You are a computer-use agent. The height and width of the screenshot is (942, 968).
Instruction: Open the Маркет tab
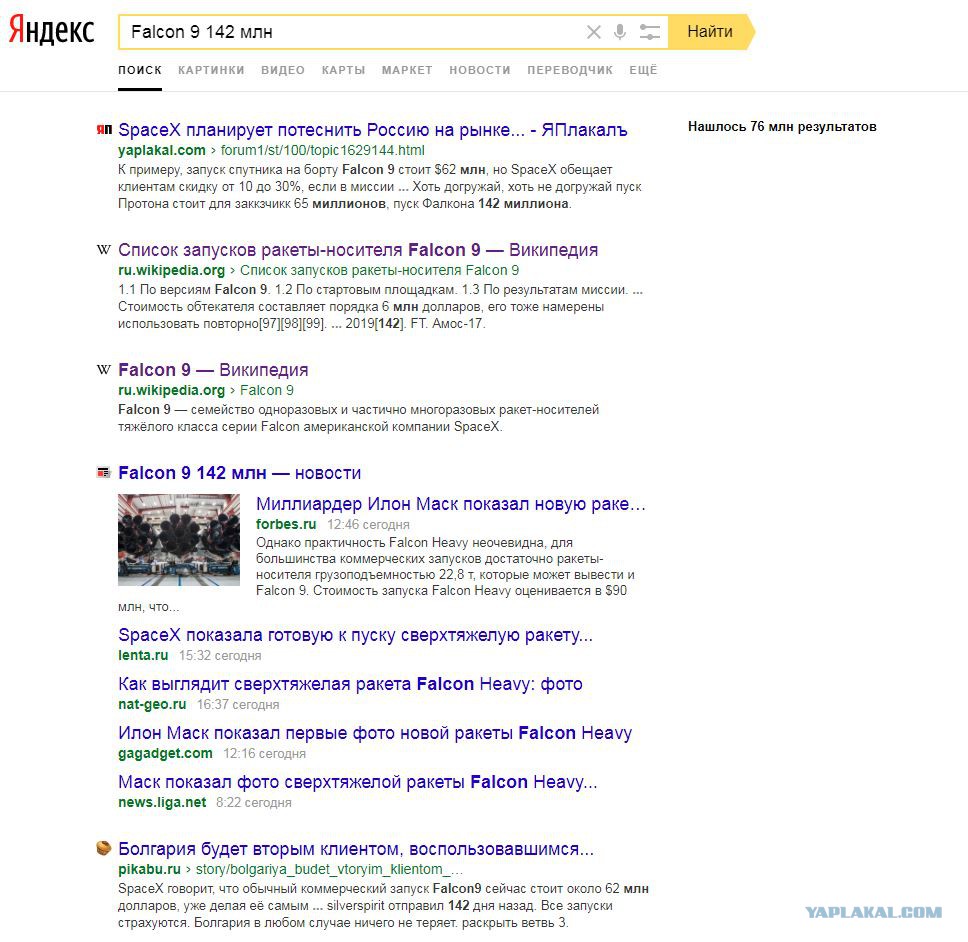coord(407,70)
